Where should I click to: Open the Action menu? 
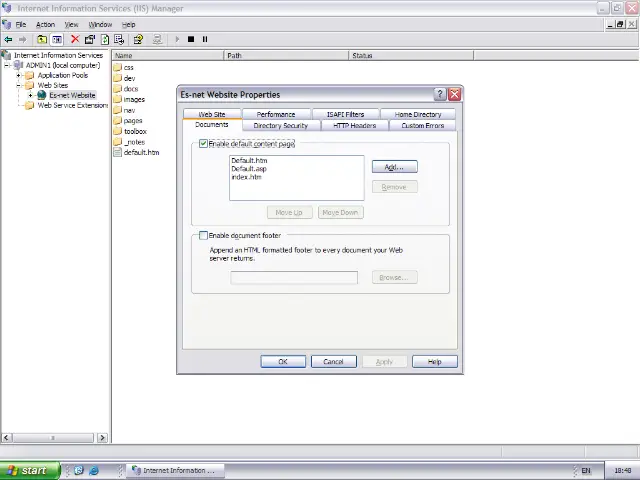point(45,24)
